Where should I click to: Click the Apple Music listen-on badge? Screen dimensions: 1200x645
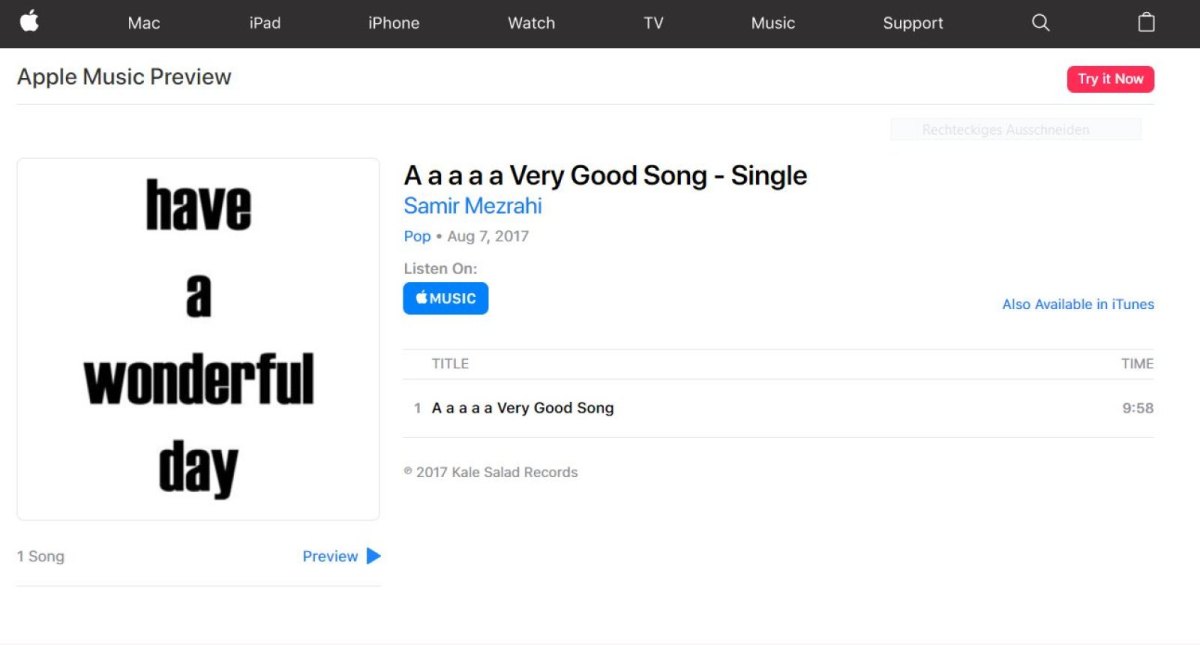[446, 298]
